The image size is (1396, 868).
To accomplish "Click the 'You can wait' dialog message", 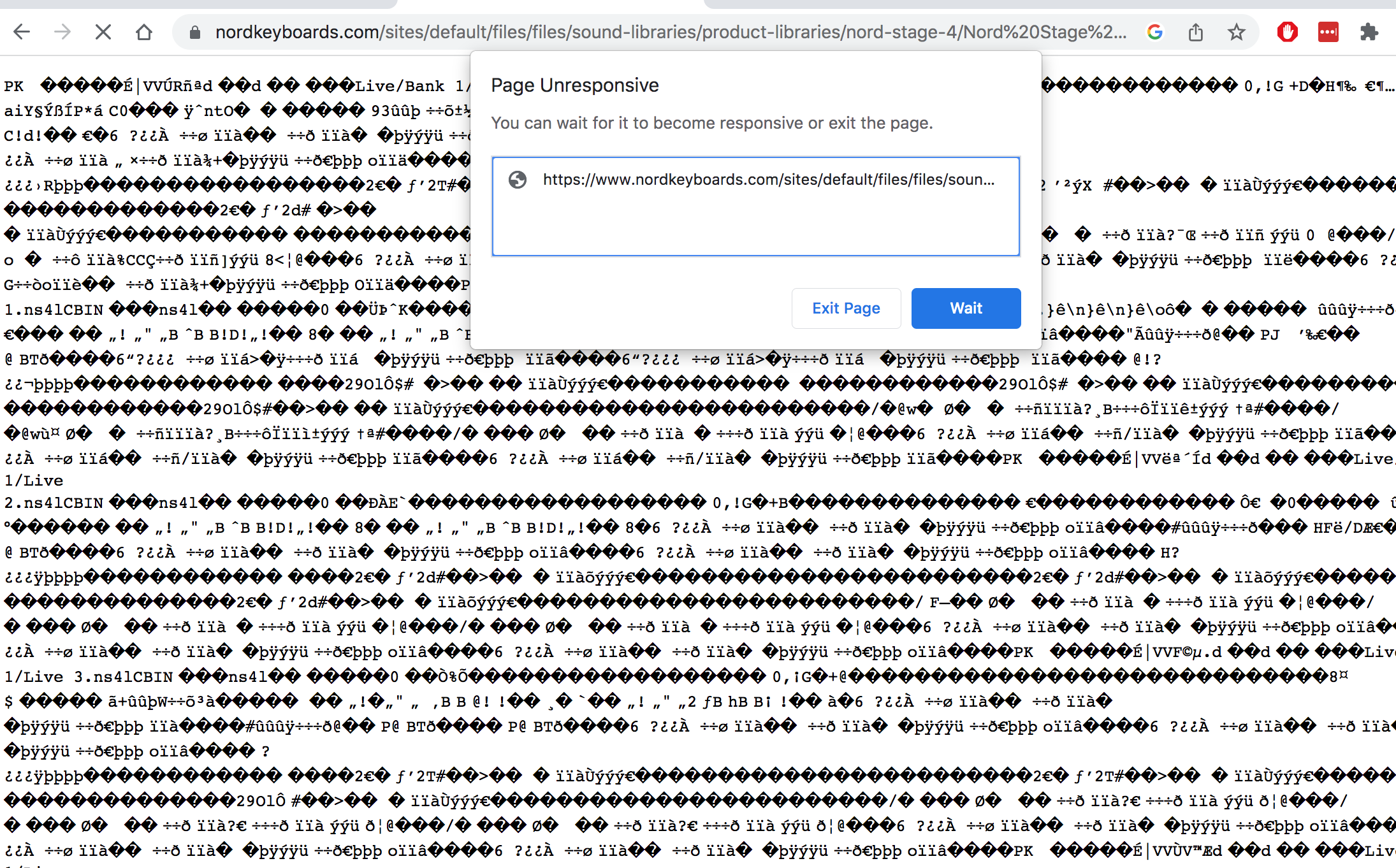I will click(712, 123).
